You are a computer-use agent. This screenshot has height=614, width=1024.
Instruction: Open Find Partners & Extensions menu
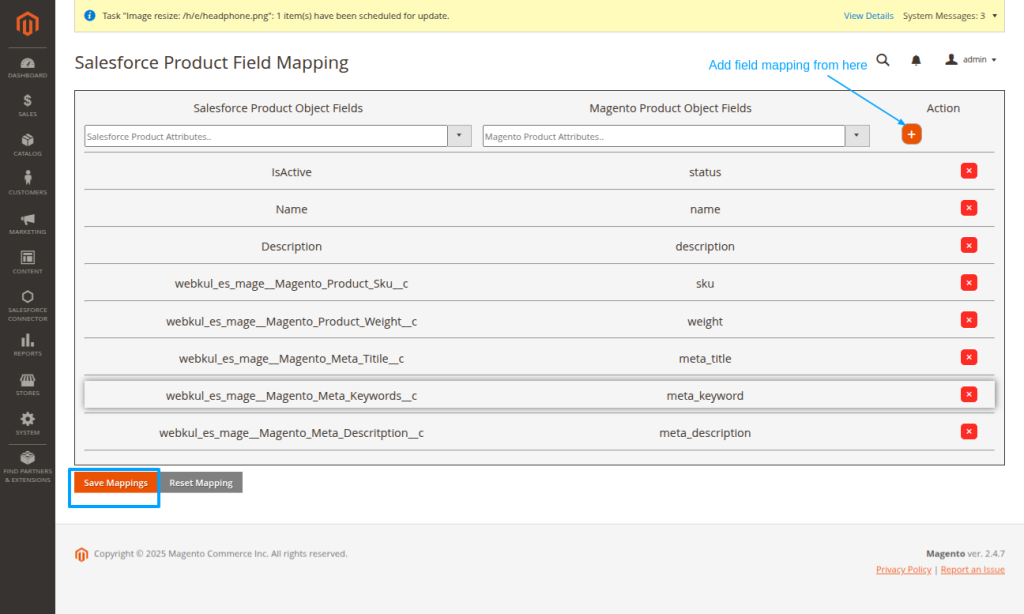[x=27, y=467]
